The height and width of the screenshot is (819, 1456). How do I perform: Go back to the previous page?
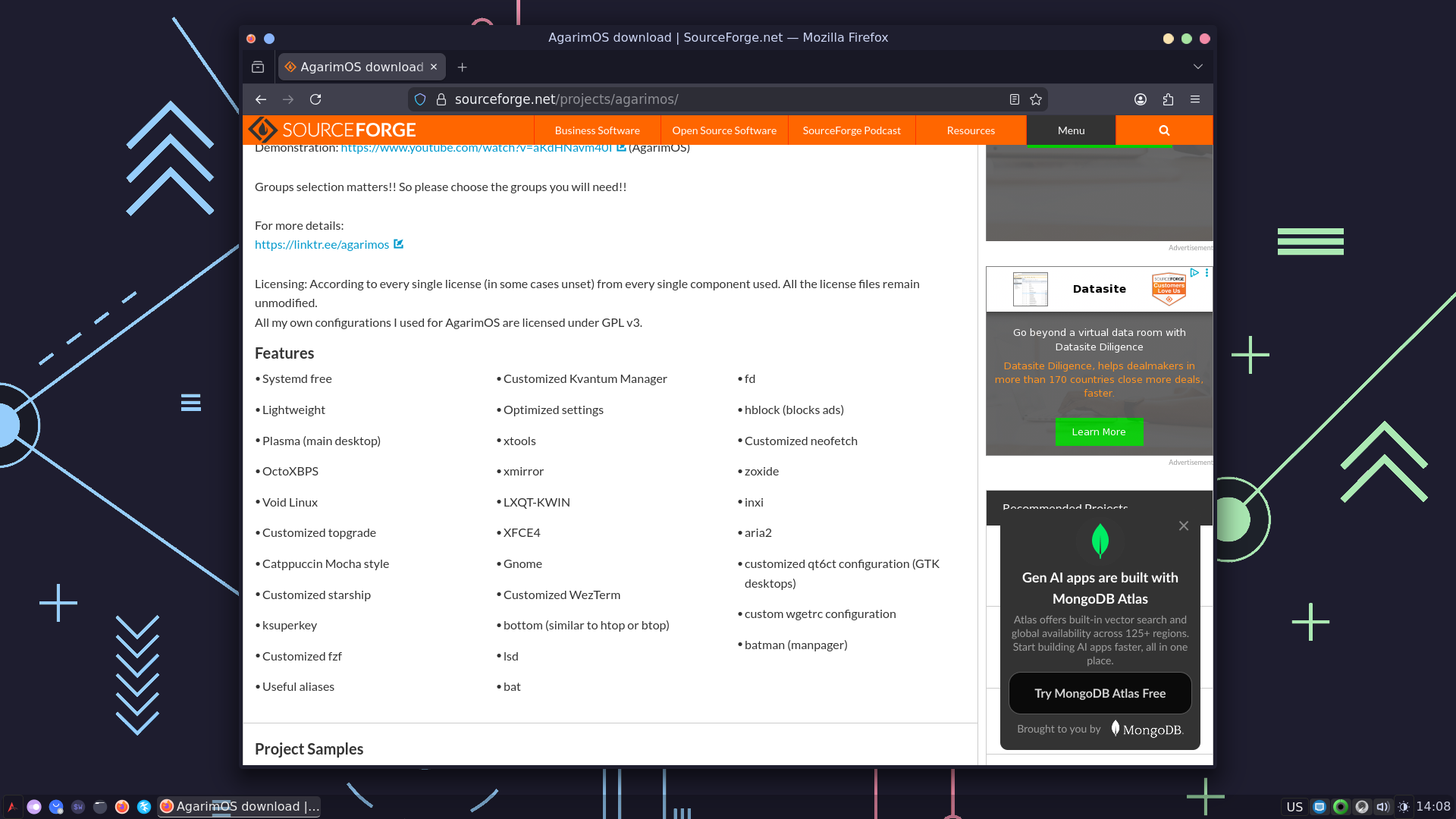point(261,99)
